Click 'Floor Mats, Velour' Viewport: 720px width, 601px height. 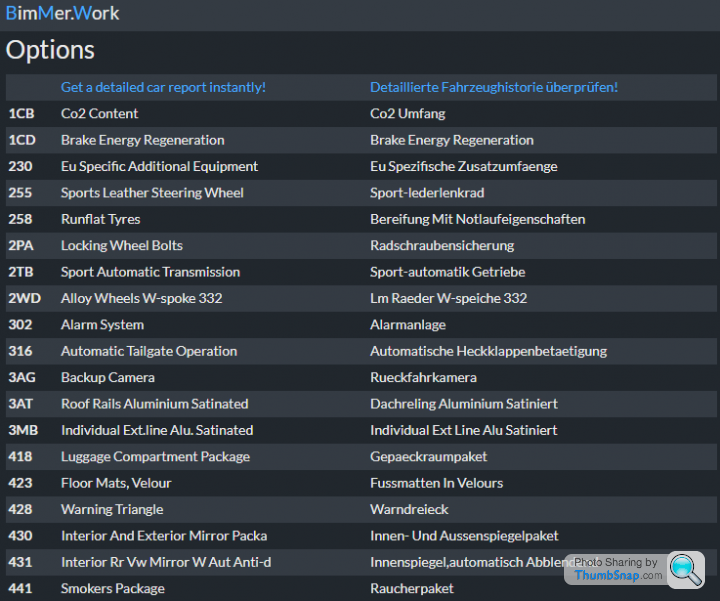click(116, 483)
